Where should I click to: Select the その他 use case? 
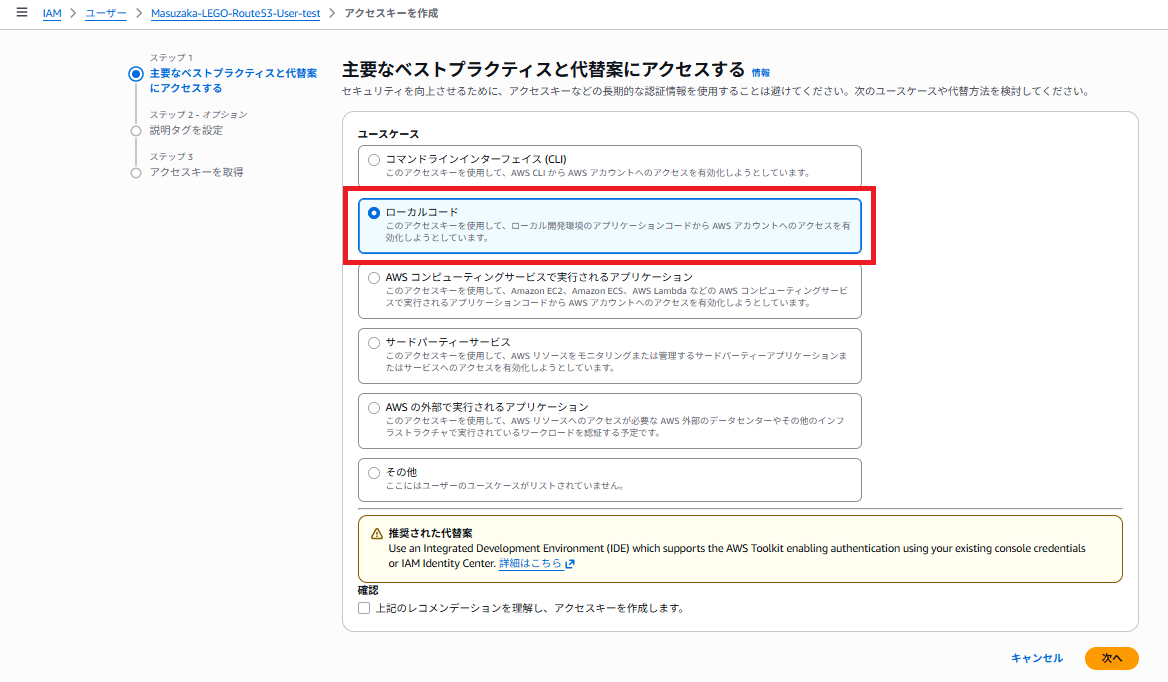pyautogui.click(x=374, y=471)
